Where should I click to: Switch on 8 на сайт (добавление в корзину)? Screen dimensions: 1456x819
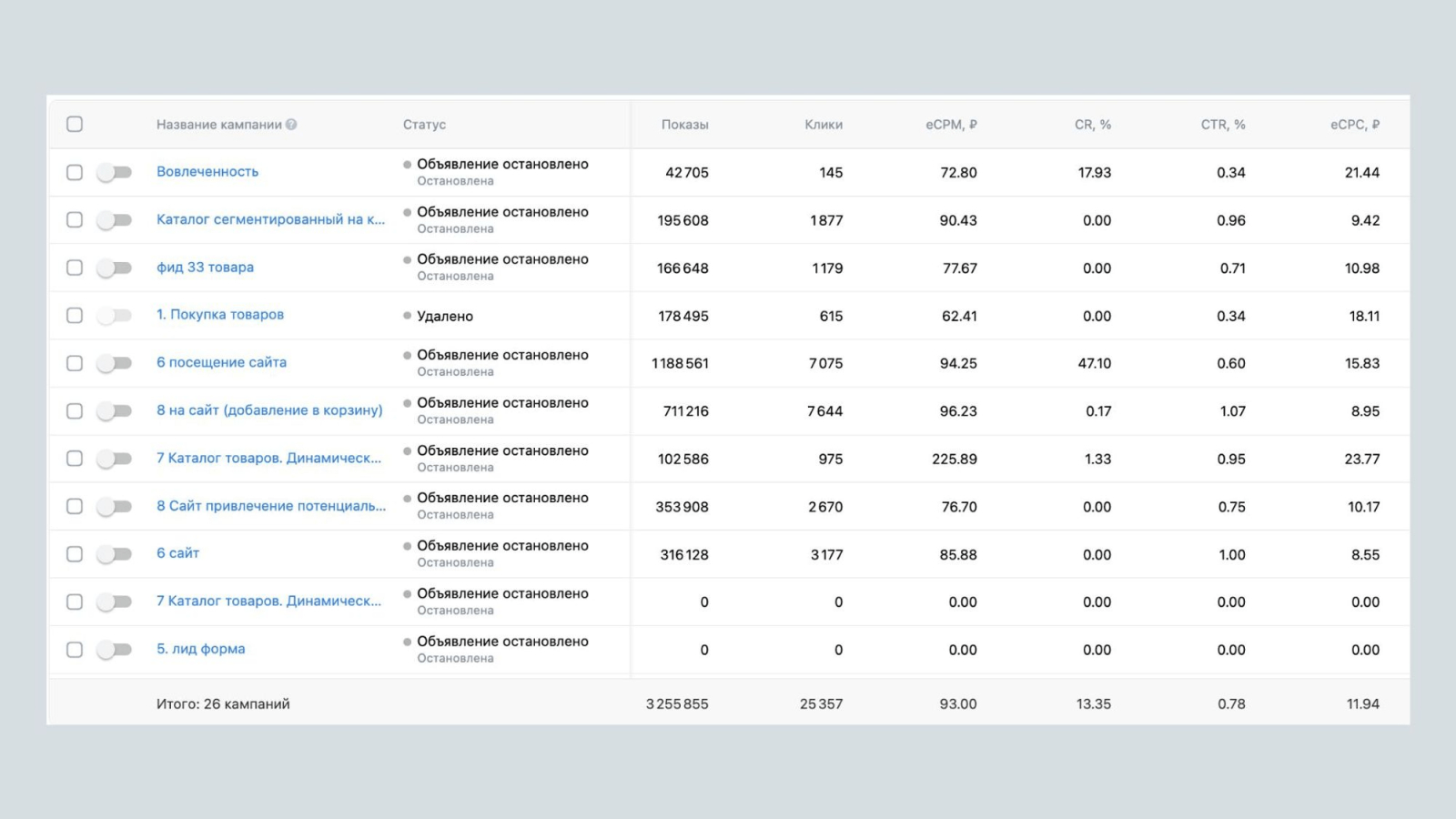[x=115, y=410]
